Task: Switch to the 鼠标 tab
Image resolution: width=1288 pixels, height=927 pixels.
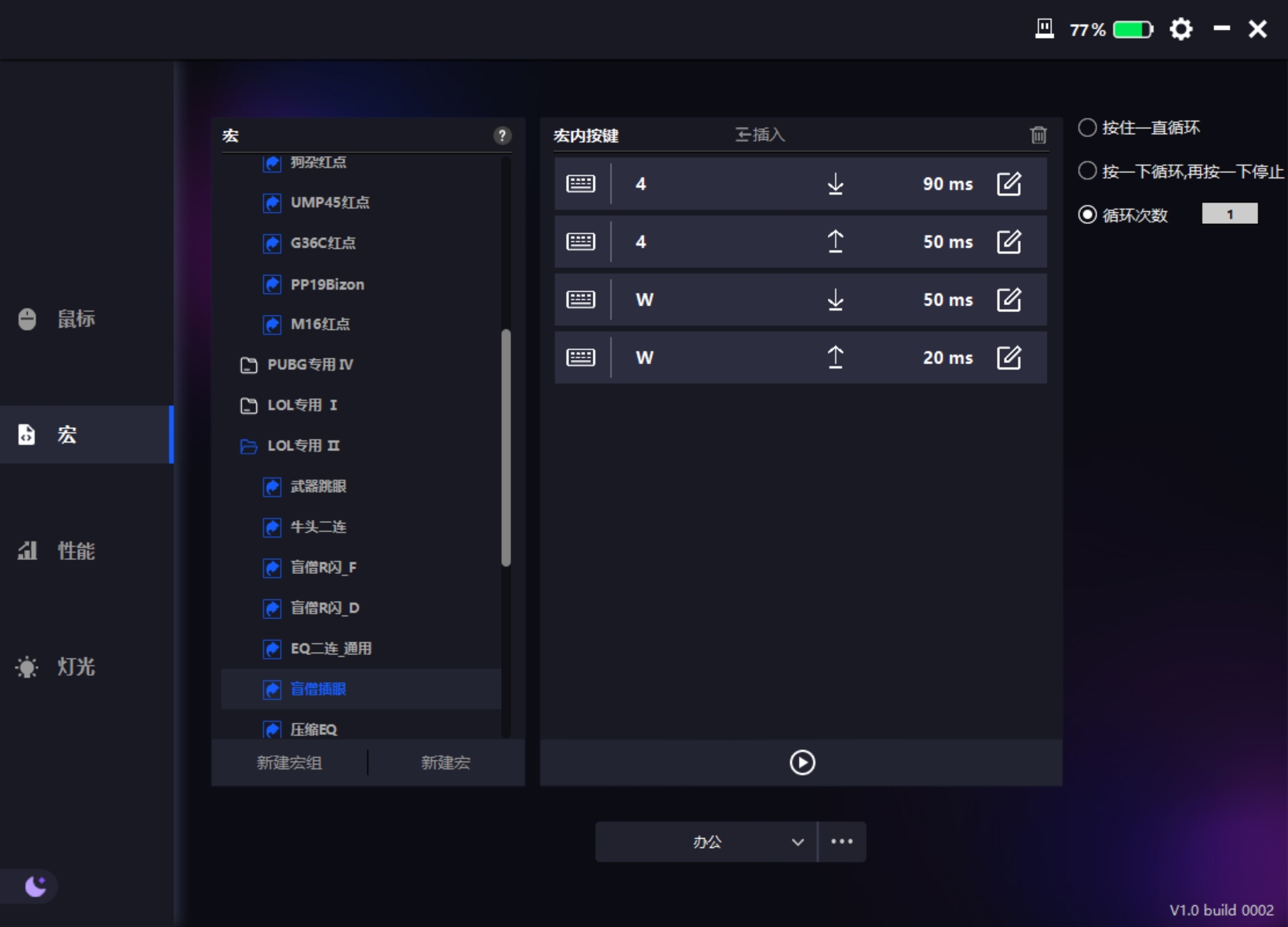Action: (x=76, y=318)
